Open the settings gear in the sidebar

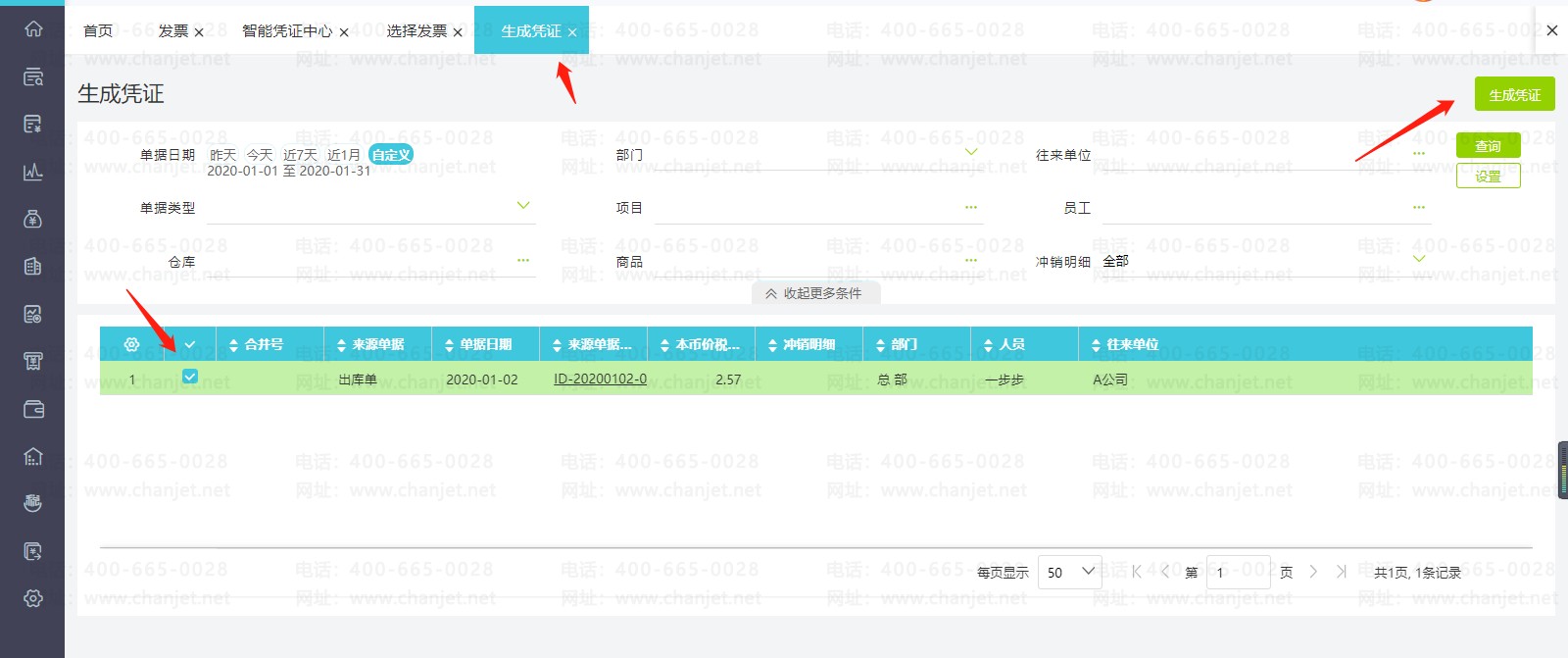point(33,598)
